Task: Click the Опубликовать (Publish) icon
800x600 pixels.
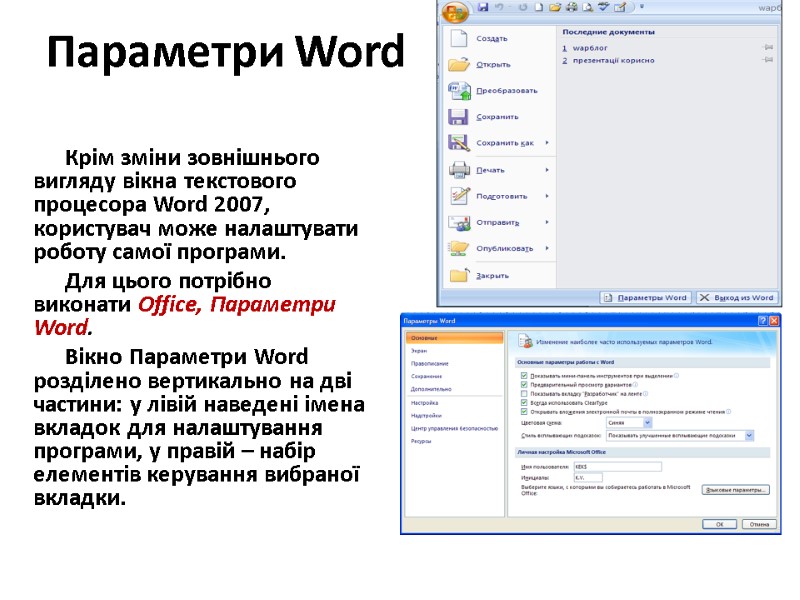Action: [458, 249]
